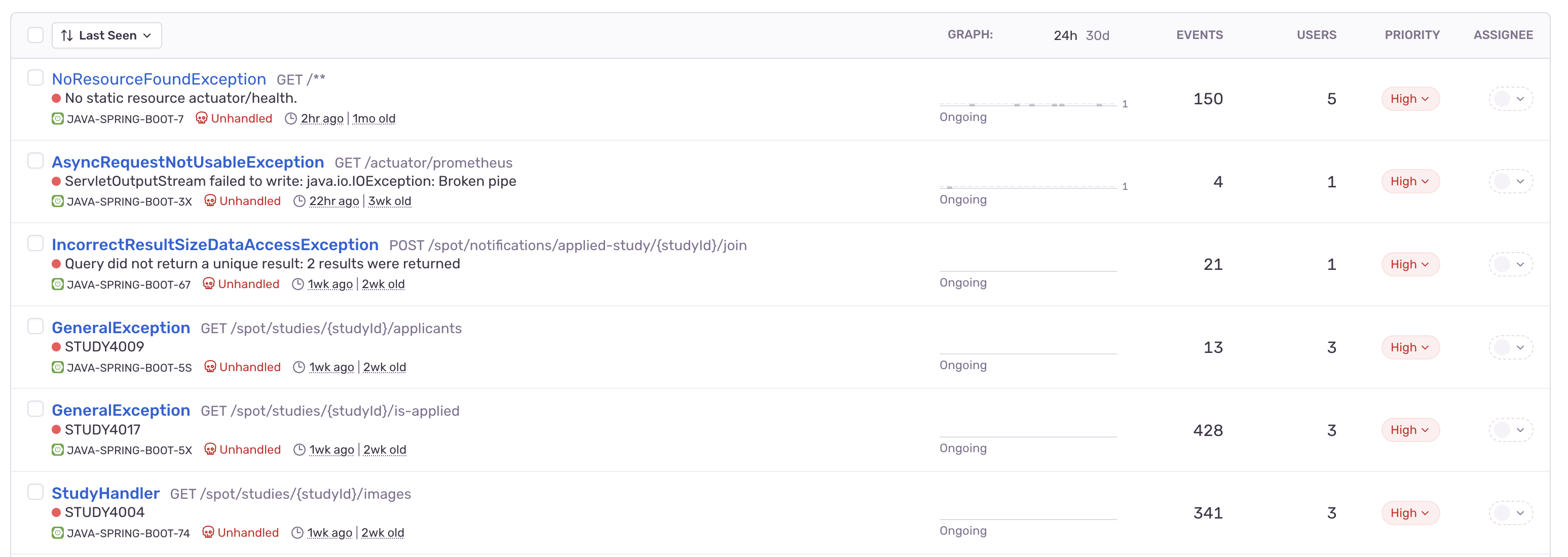Tick the StudyHandler issue checkbox

[x=35, y=491]
